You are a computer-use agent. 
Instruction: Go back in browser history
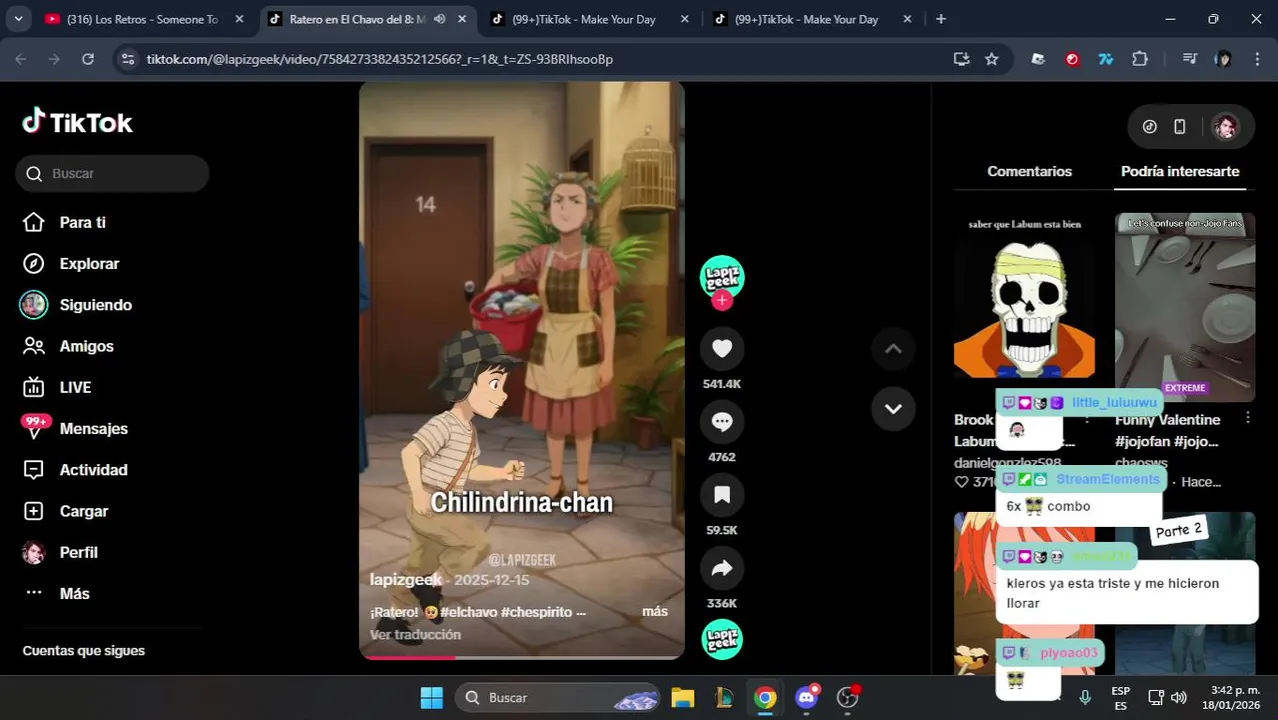21,59
